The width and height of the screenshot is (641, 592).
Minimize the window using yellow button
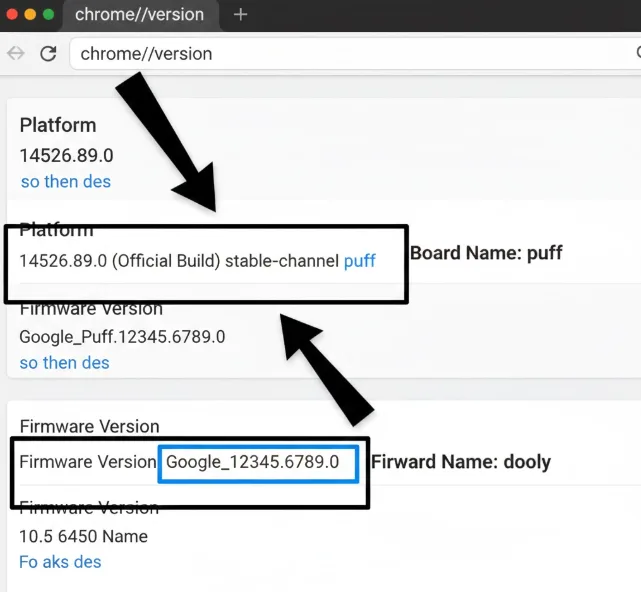click(x=30, y=15)
